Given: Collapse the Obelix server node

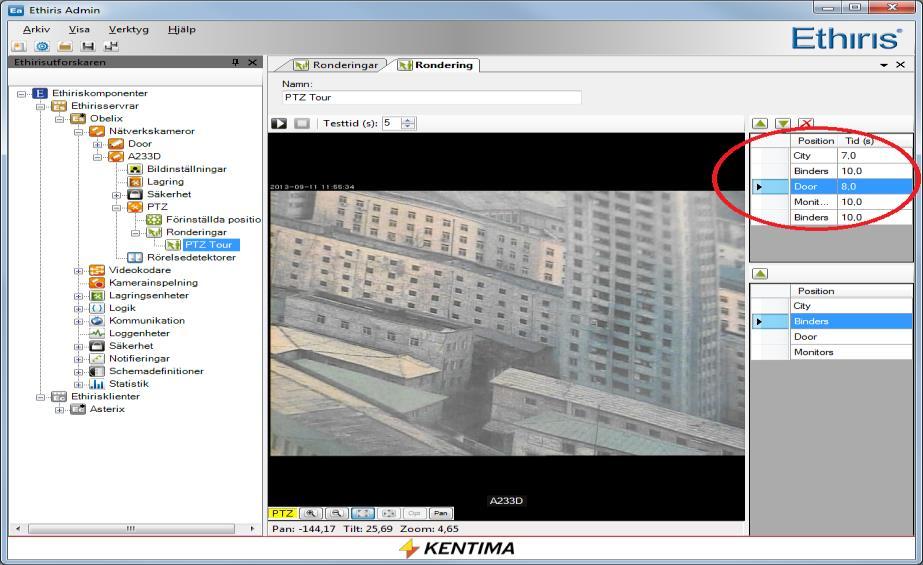Looking at the screenshot, I should click(59, 119).
